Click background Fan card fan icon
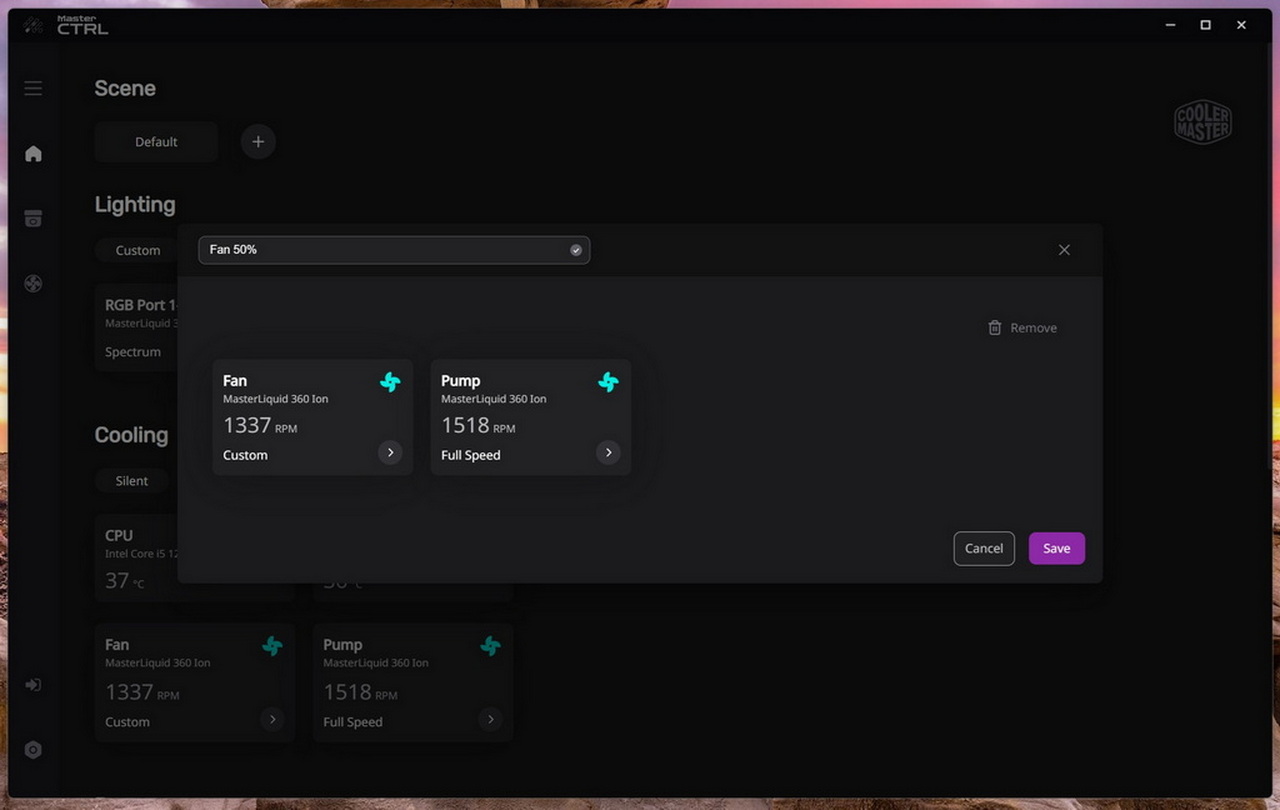 272,647
